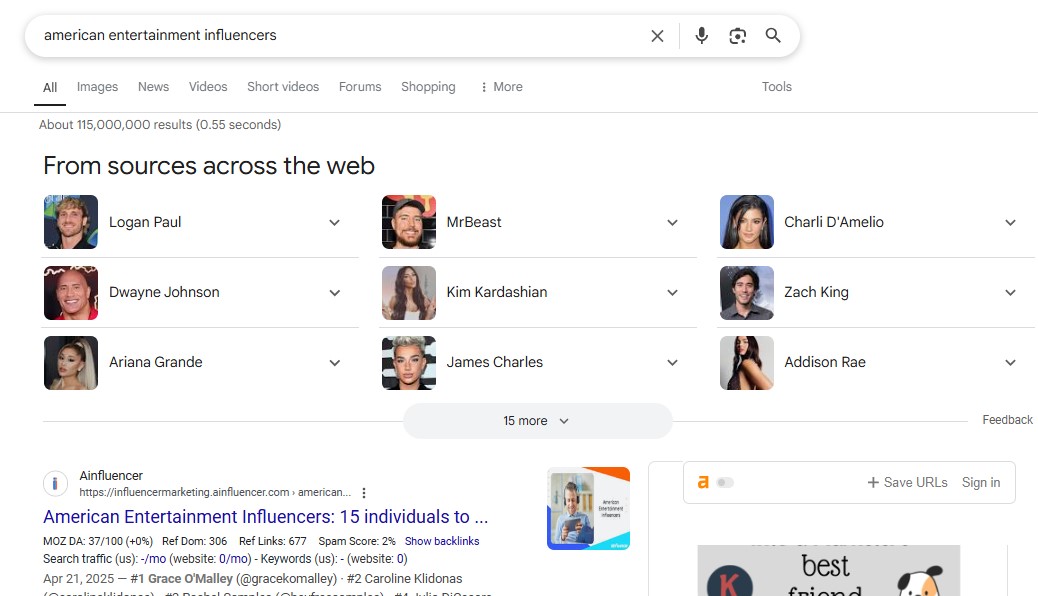
Task: Click MrBeast's photo thumbnail
Action: click(408, 222)
